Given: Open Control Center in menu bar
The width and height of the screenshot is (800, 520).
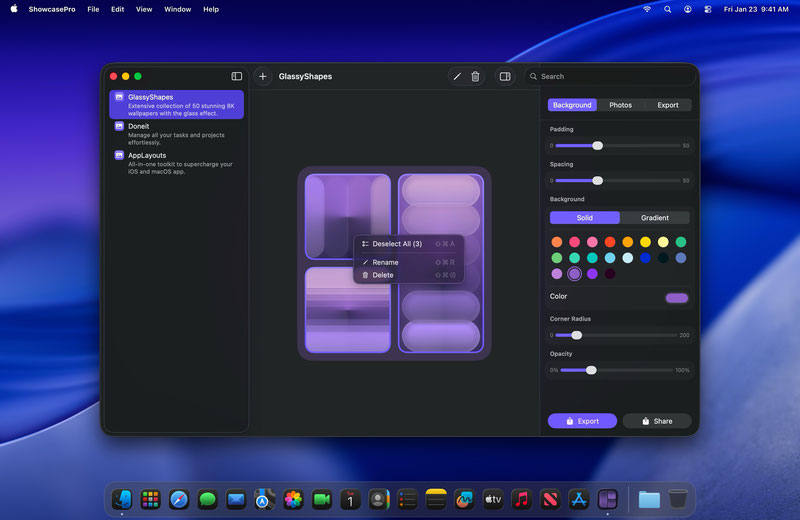Looking at the screenshot, I should (709, 9).
